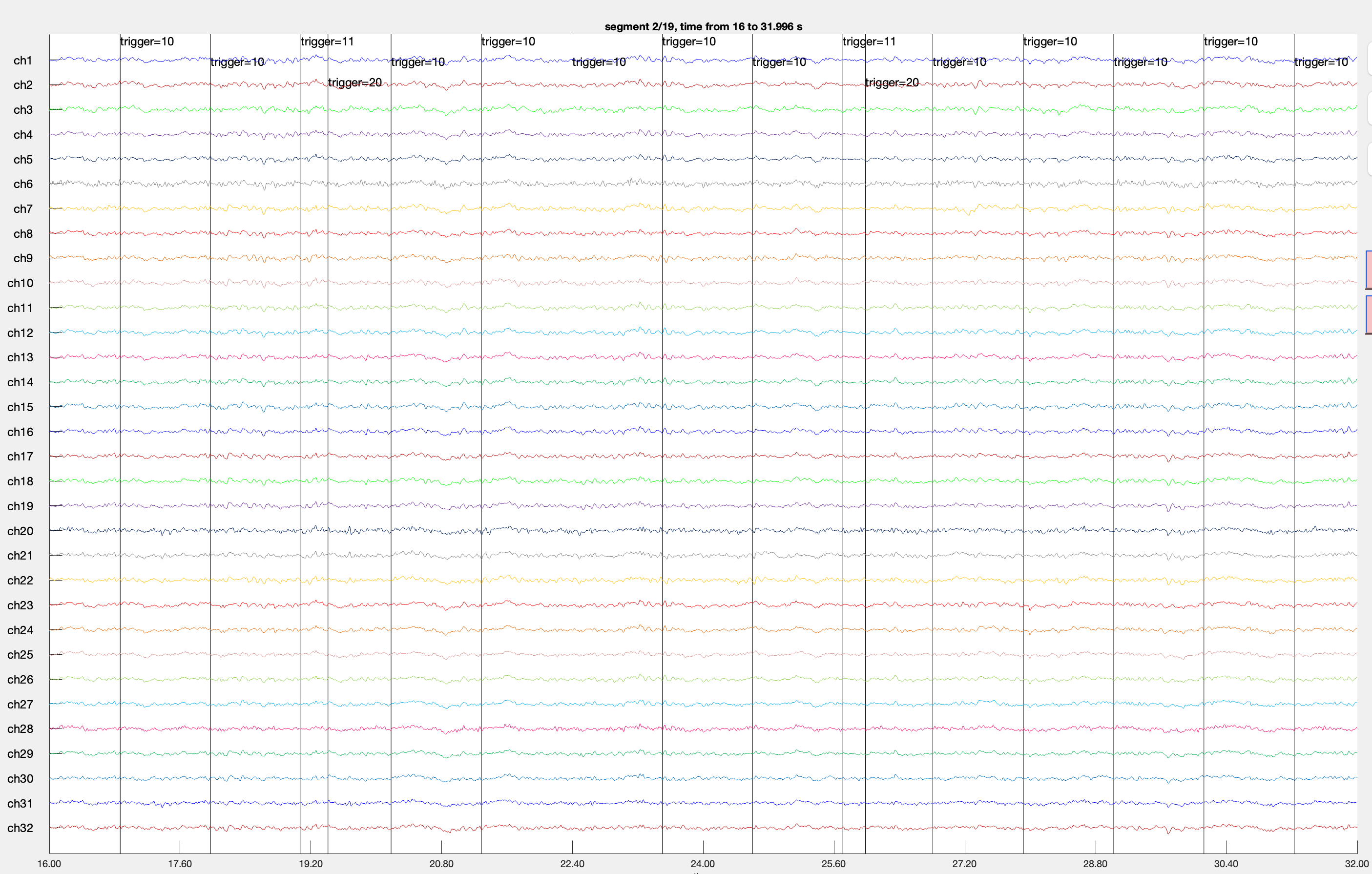Pick the ch12 channel label

pos(20,333)
